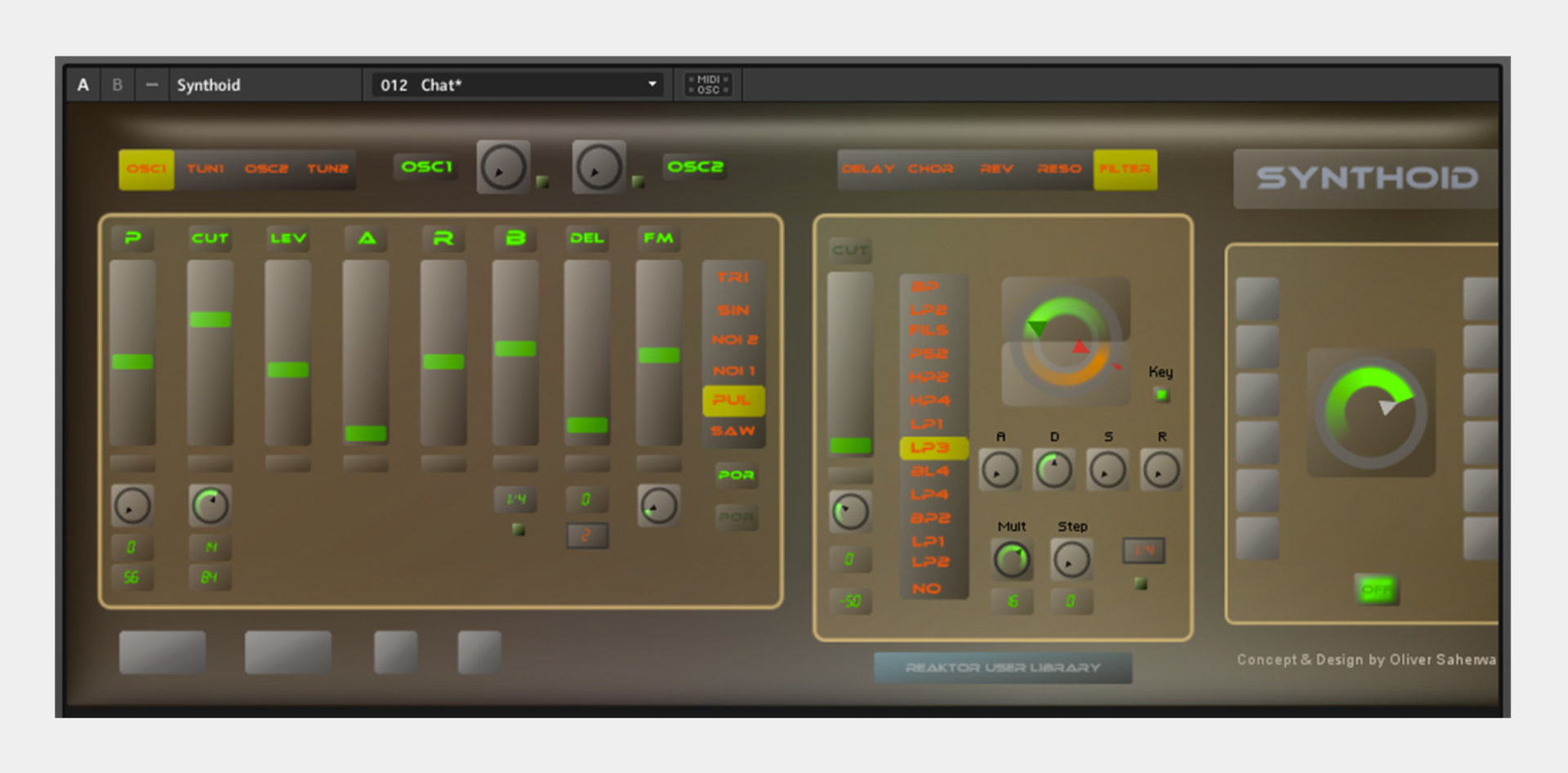Enable the FILTER effect button
This screenshot has width=1568, height=773.
1125,169
